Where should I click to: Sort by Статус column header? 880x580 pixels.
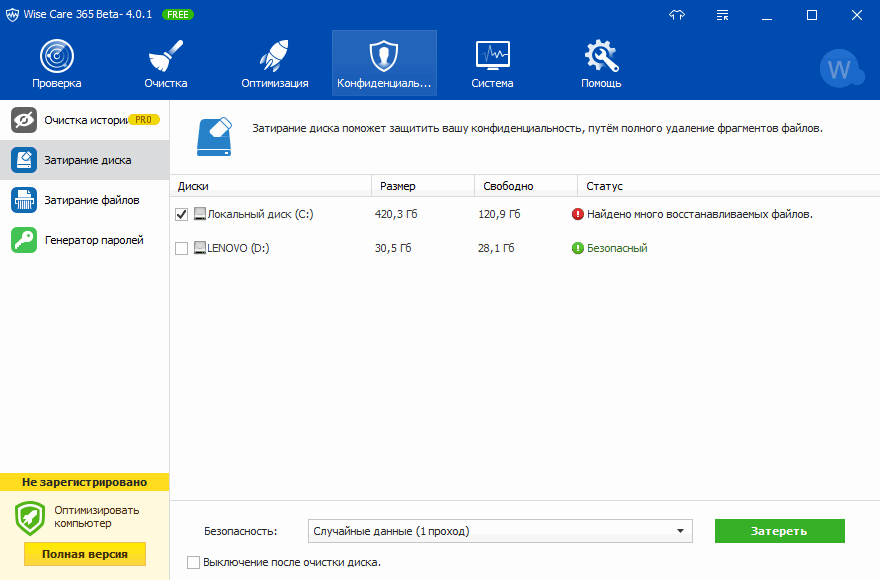coord(604,186)
